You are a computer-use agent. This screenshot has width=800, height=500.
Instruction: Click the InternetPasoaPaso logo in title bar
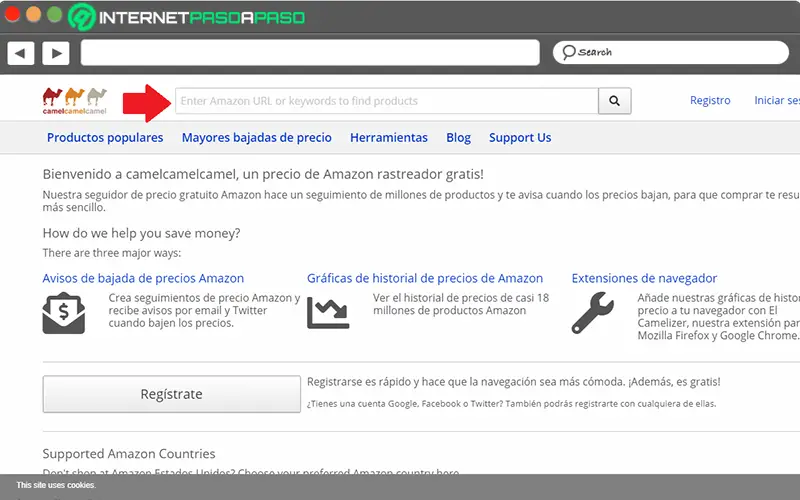(187, 17)
